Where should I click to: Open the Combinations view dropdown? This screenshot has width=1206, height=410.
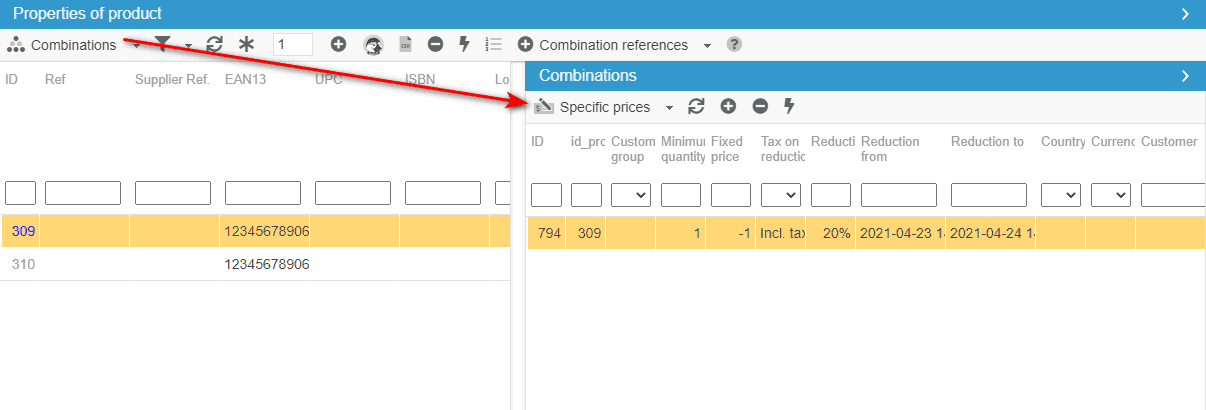point(137,45)
